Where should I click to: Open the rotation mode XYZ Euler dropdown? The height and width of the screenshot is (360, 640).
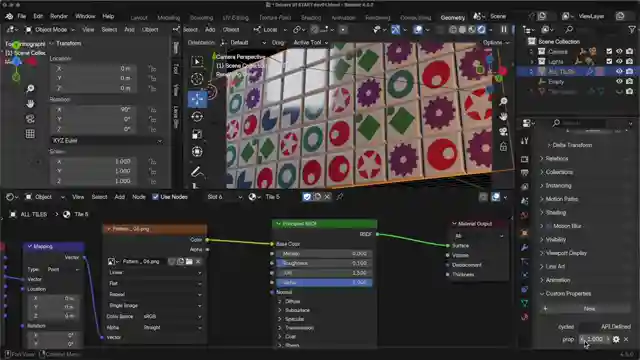pos(107,140)
